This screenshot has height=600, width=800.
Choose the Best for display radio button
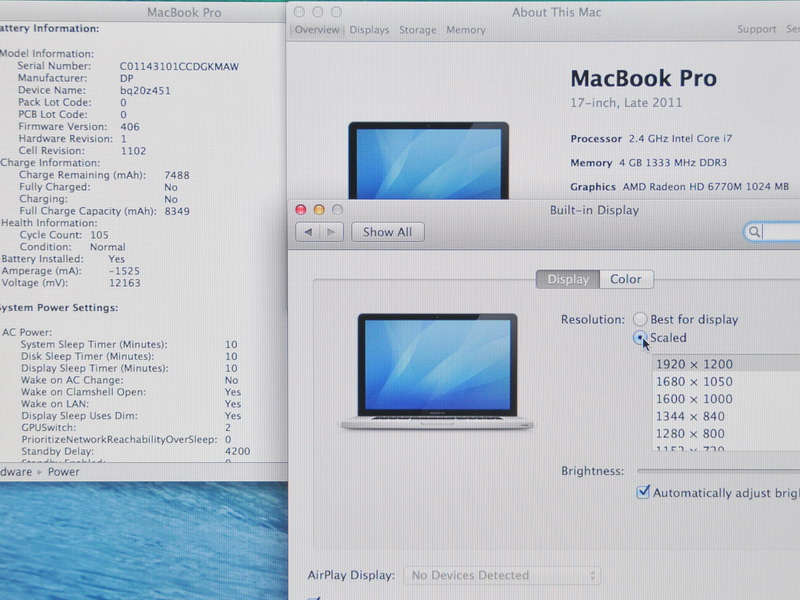pos(640,319)
